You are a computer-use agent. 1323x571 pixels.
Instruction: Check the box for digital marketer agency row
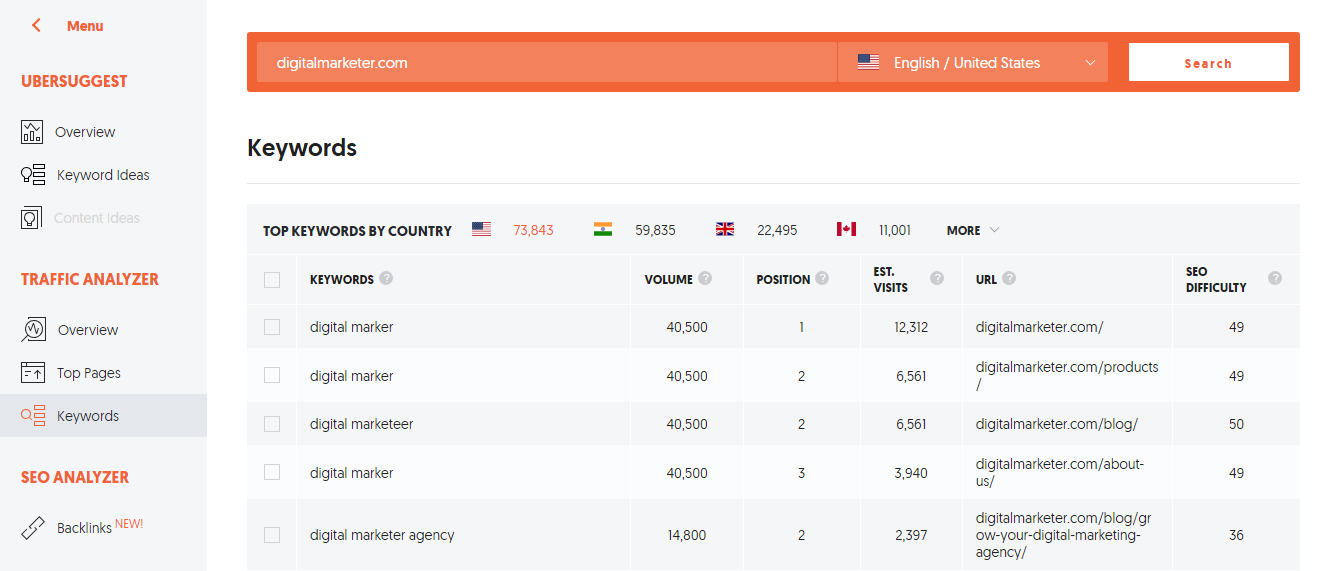tap(272, 535)
